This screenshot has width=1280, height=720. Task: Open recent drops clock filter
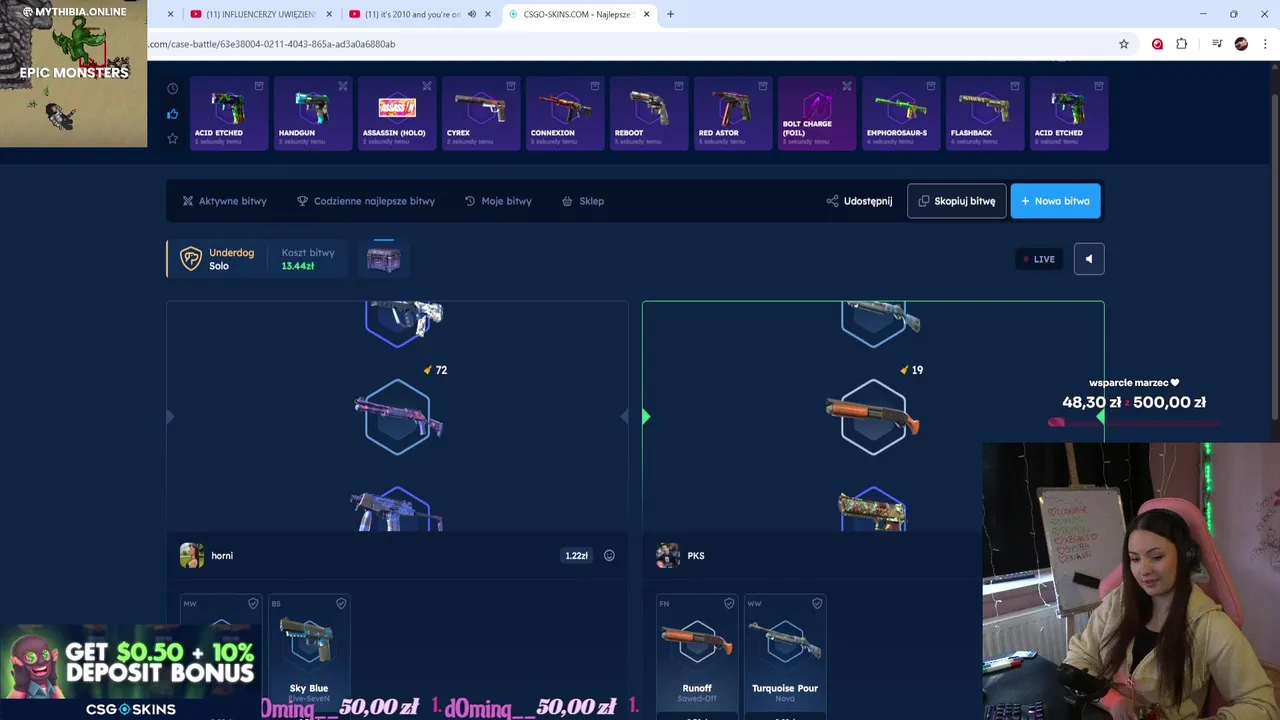coord(172,89)
